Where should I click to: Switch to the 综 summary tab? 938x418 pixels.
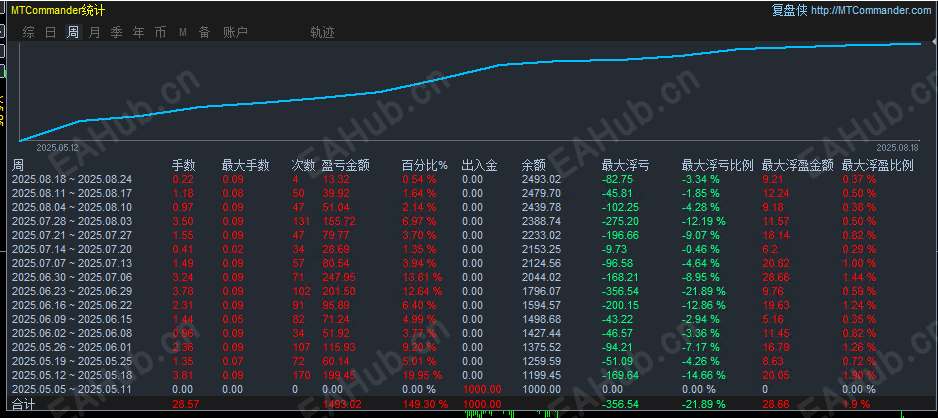[29, 32]
